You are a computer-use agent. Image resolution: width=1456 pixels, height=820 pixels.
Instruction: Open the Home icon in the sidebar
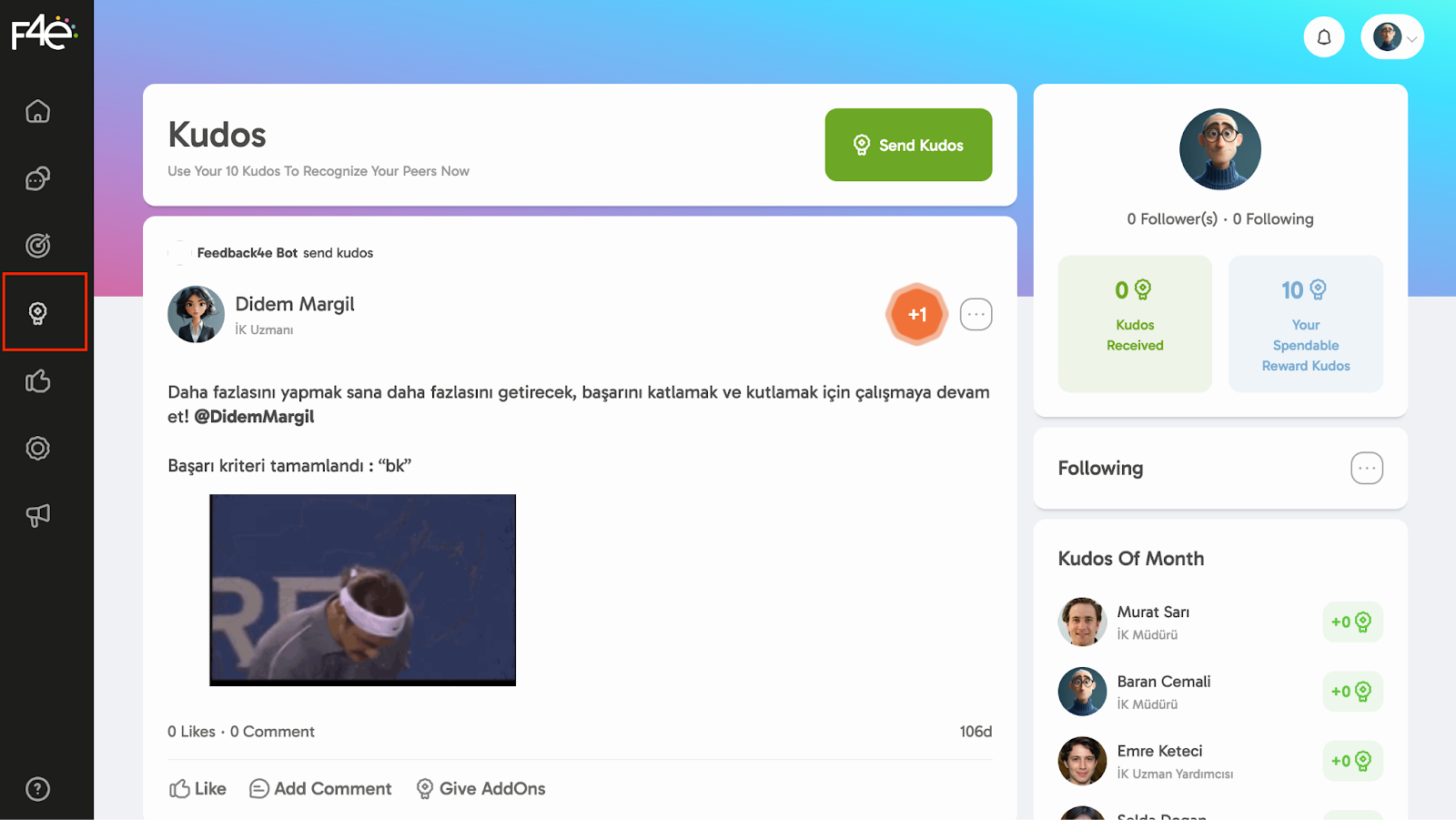[37, 111]
